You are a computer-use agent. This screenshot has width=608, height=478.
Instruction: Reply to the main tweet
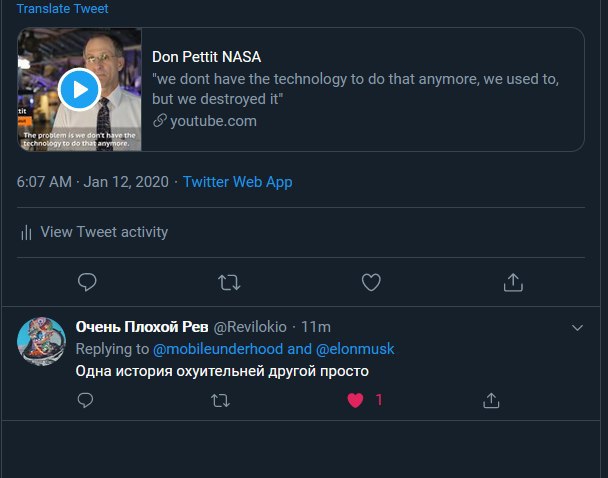click(87, 282)
